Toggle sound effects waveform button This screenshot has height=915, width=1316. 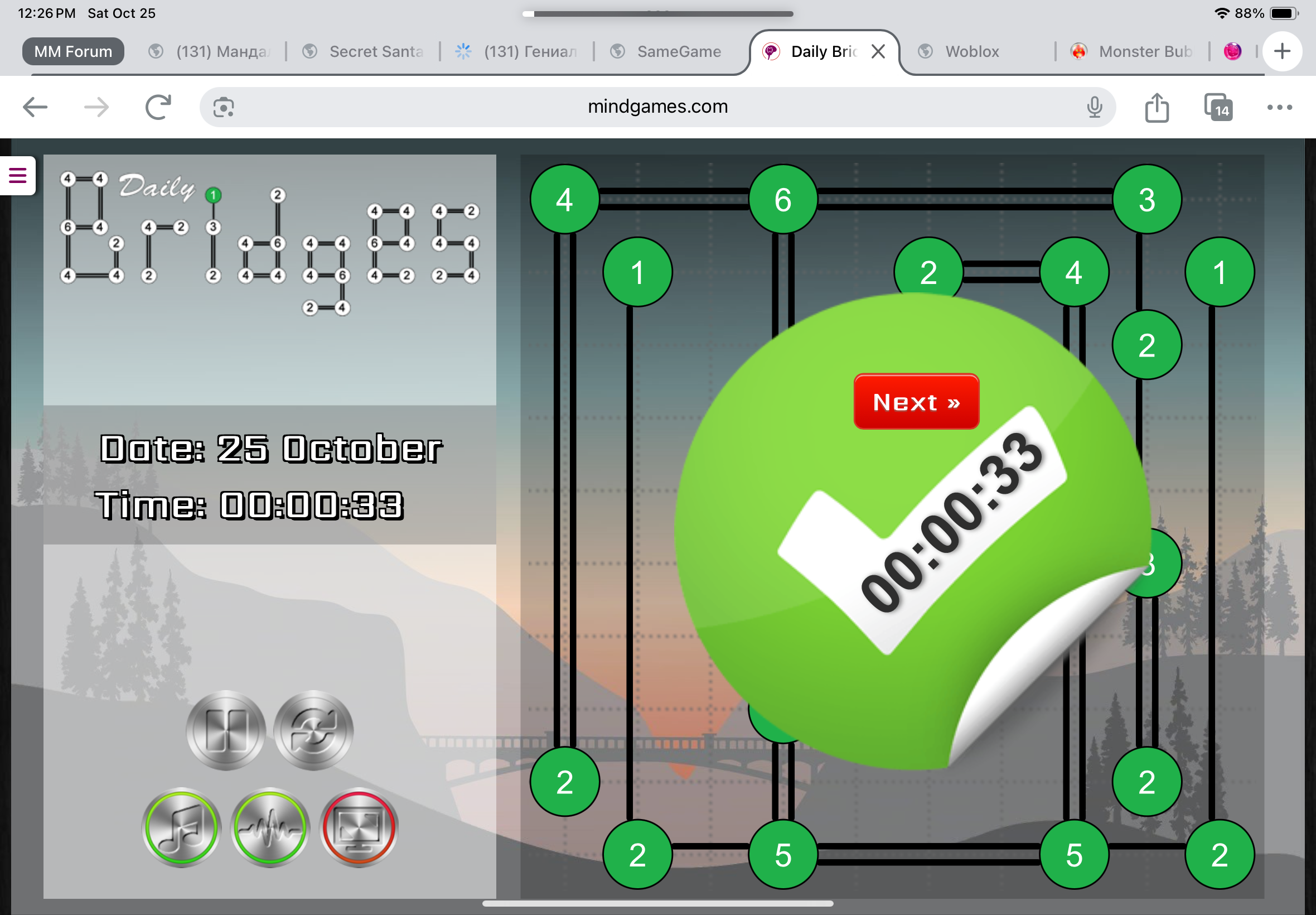point(270,827)
